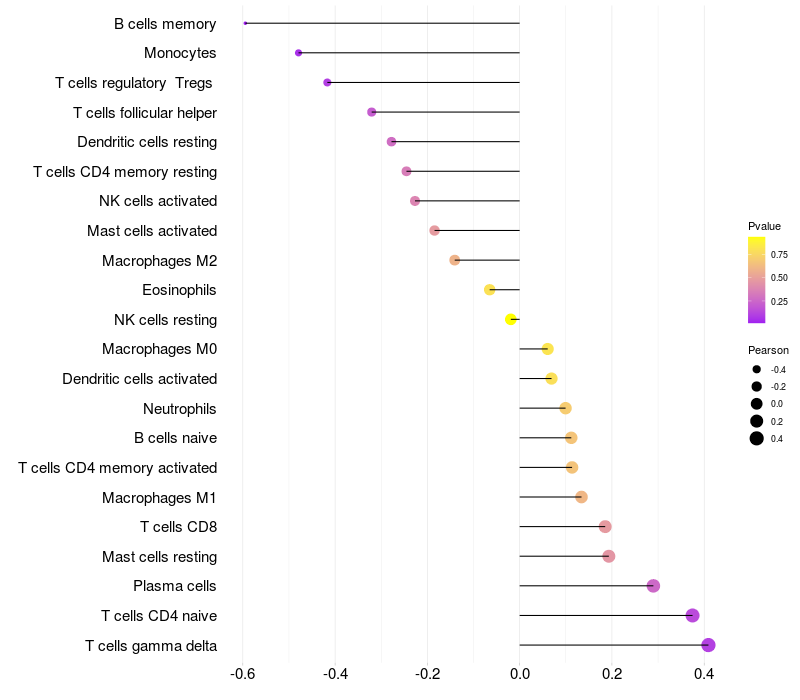Click the -0.6 x-axis tick label

(242, 674)
